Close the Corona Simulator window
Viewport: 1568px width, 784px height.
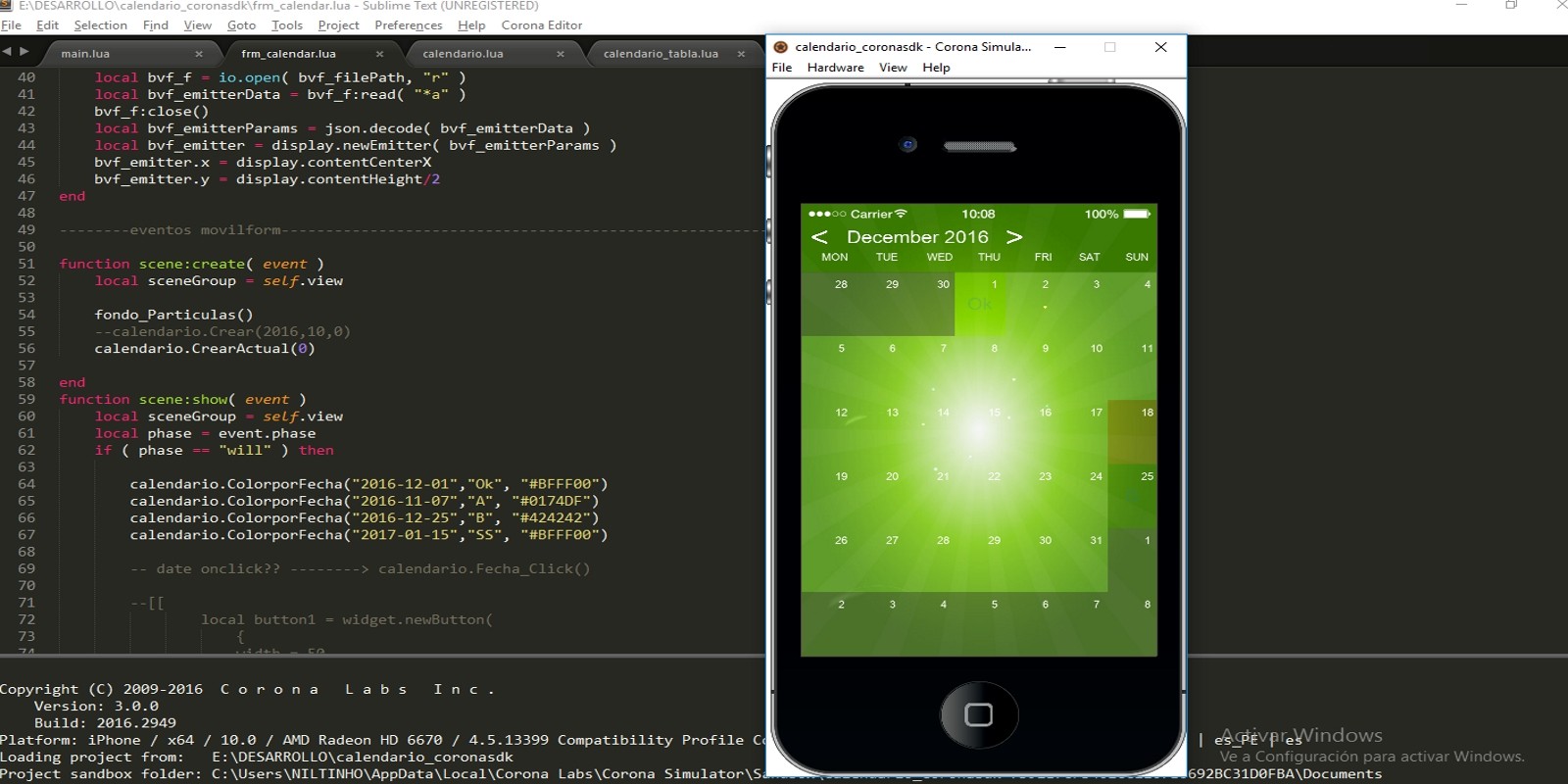1160,47
